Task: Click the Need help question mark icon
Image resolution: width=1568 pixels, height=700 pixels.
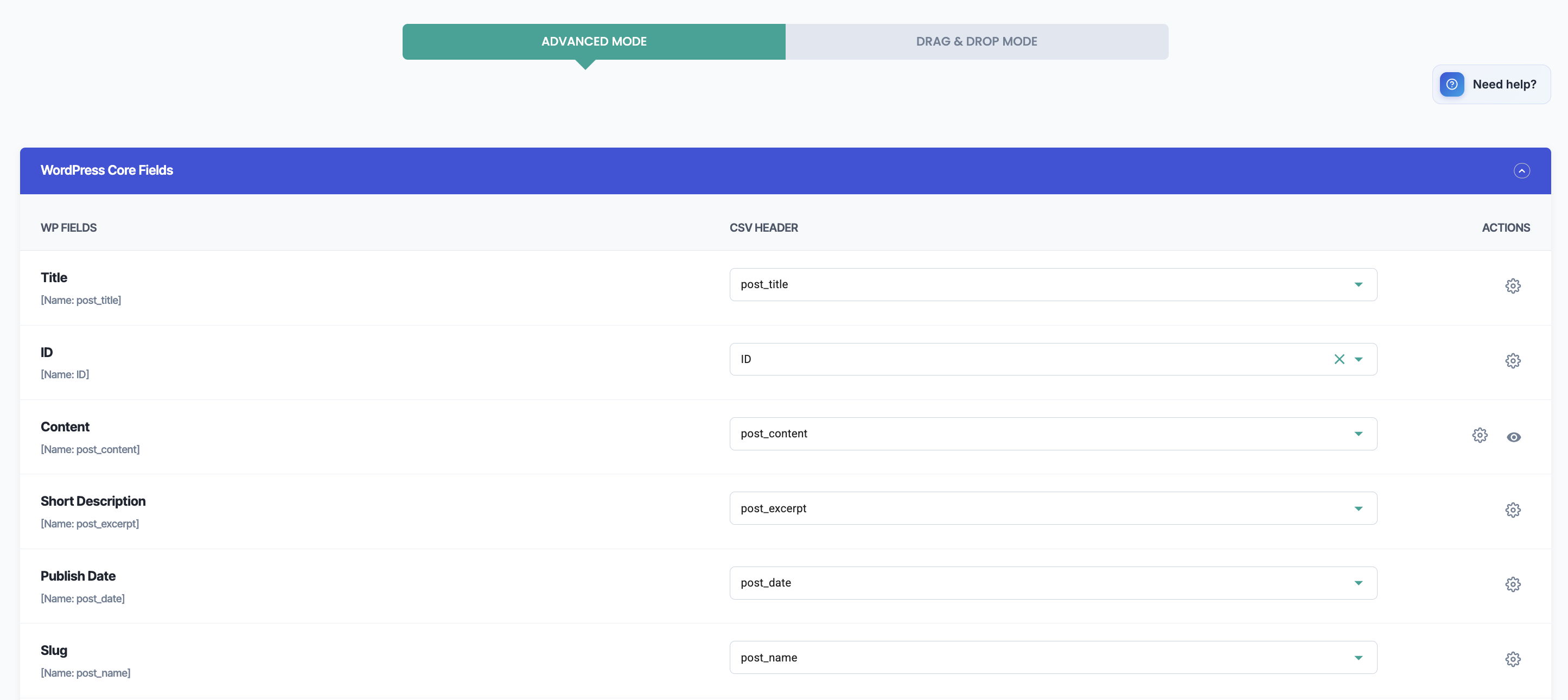Action: pyautogui.click(x=1452, y=85)
